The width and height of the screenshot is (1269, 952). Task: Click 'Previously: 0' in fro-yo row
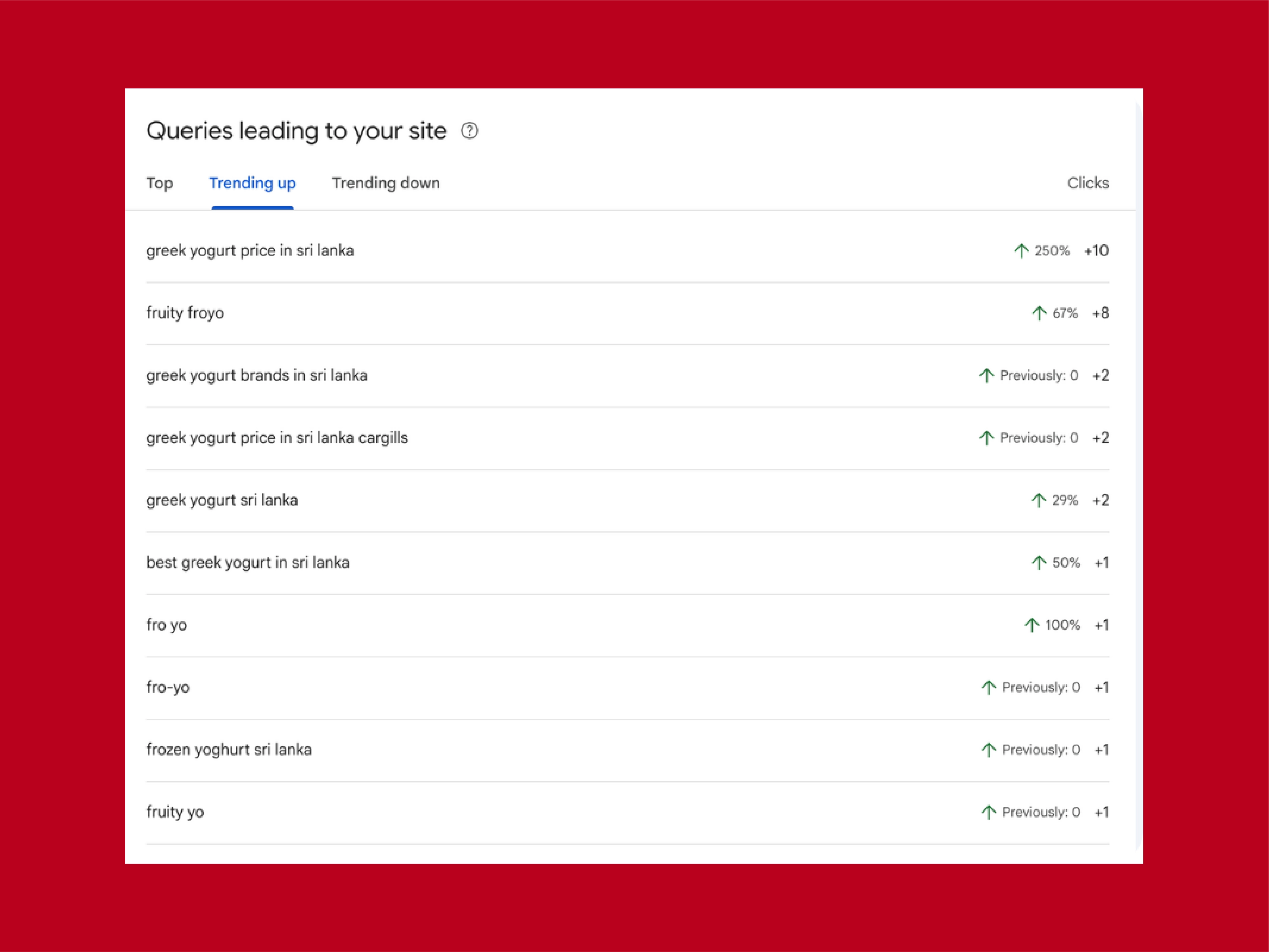(1041, 688)
